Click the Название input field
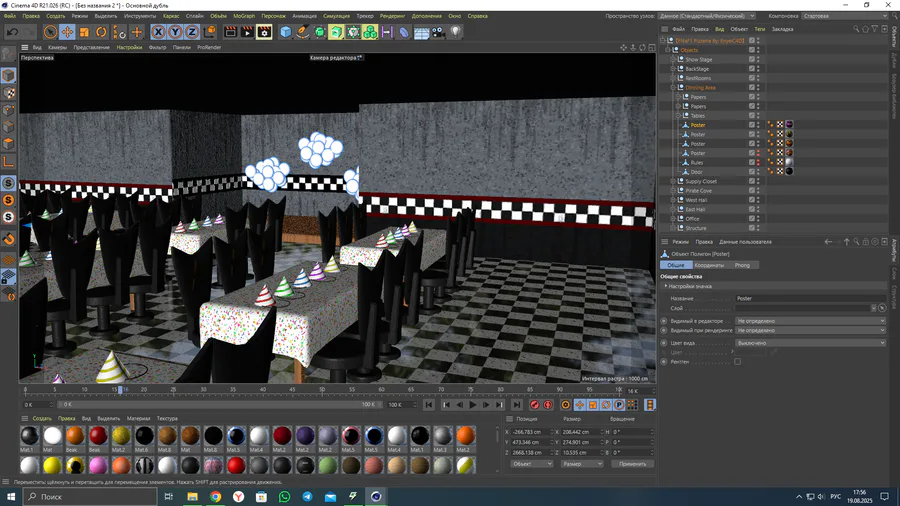This screenshot has height=506, width=900. [810, 298]
